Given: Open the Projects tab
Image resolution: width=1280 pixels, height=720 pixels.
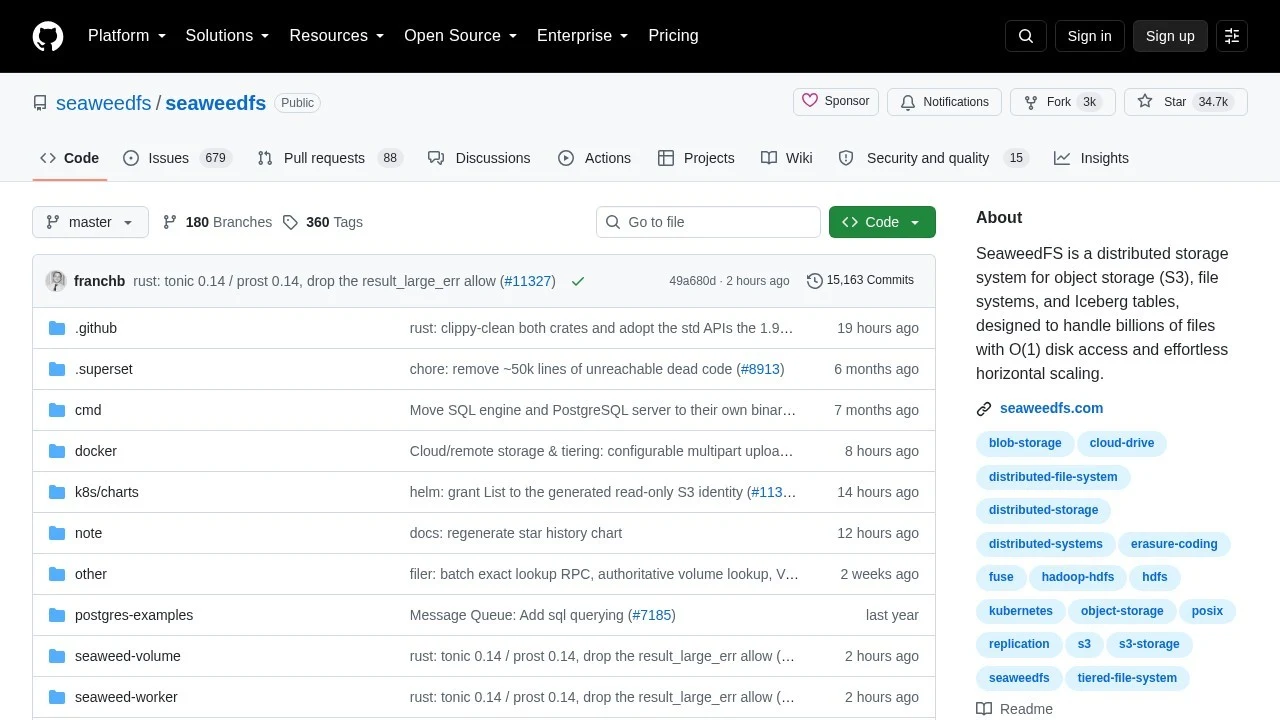Looking at the screenshot, I should (x=696, y=158).
